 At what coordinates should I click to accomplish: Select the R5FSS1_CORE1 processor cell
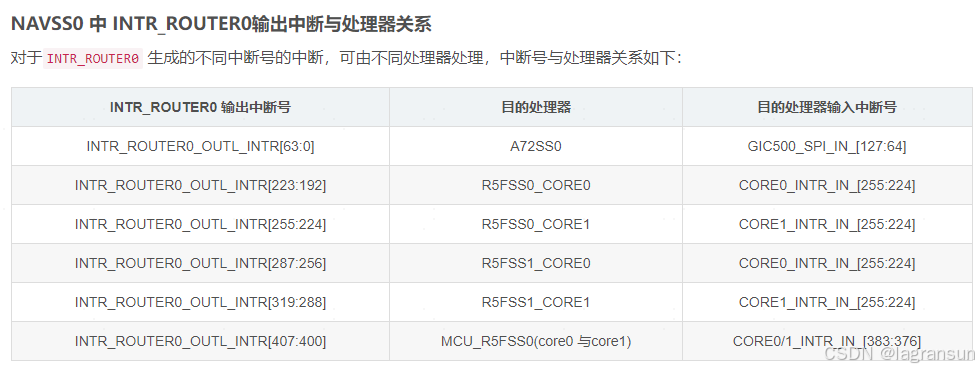point(536,302)
